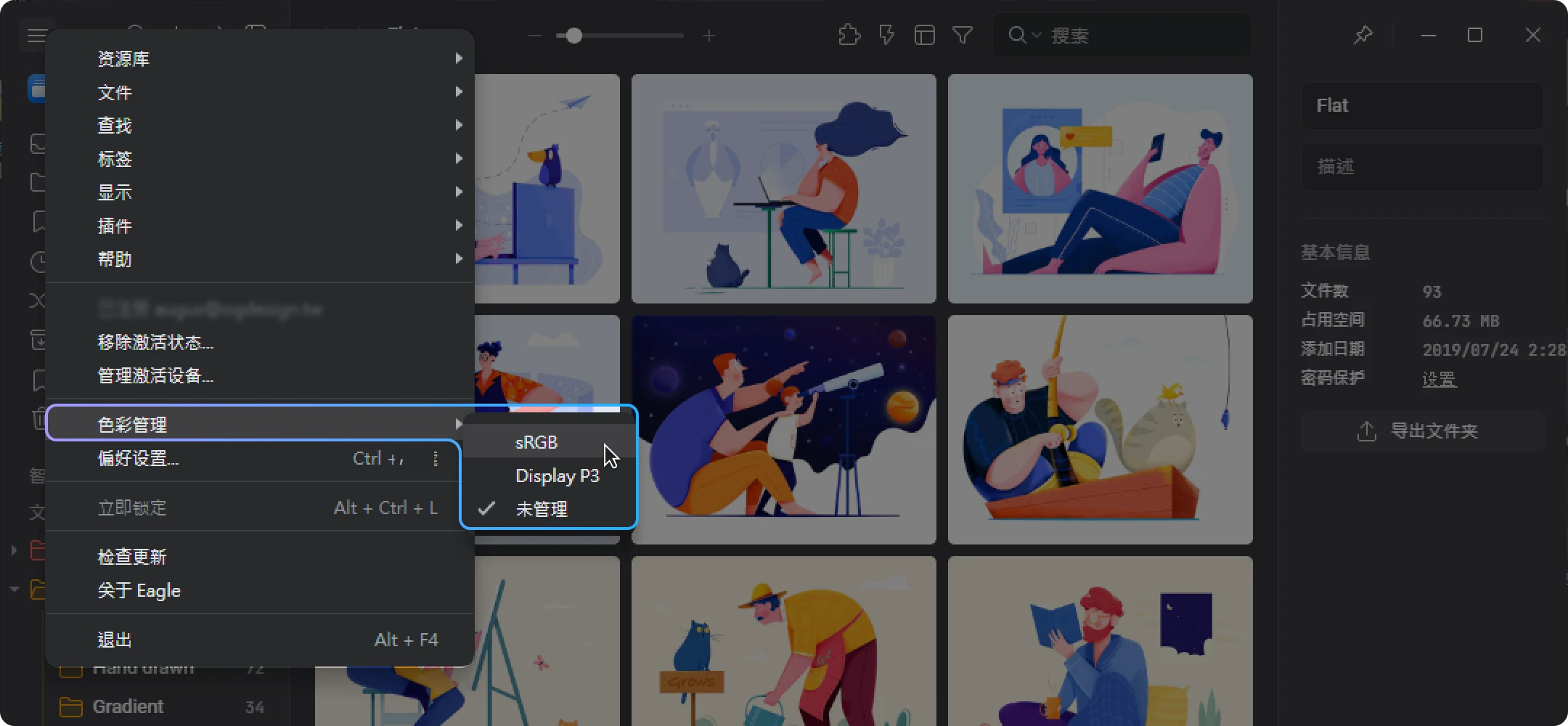Pin the window with the pin icon

pos(1363,35)
